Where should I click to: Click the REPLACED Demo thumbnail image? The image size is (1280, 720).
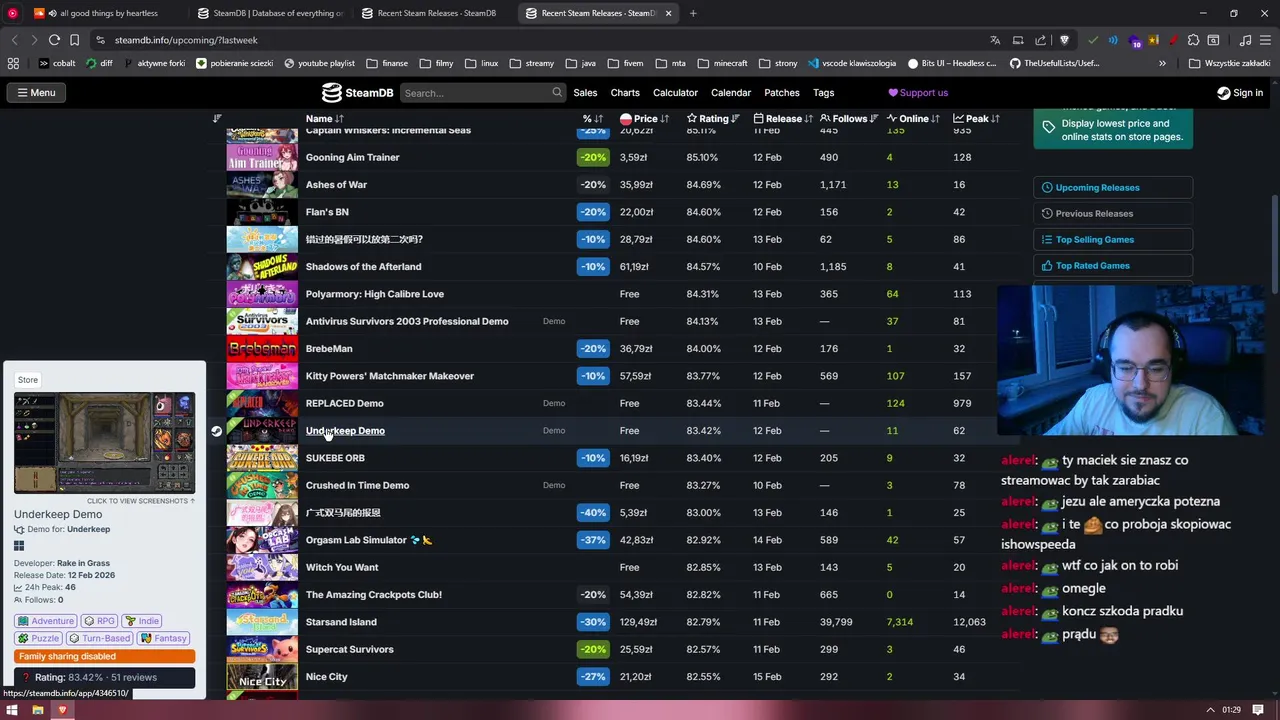click(262, 404)
